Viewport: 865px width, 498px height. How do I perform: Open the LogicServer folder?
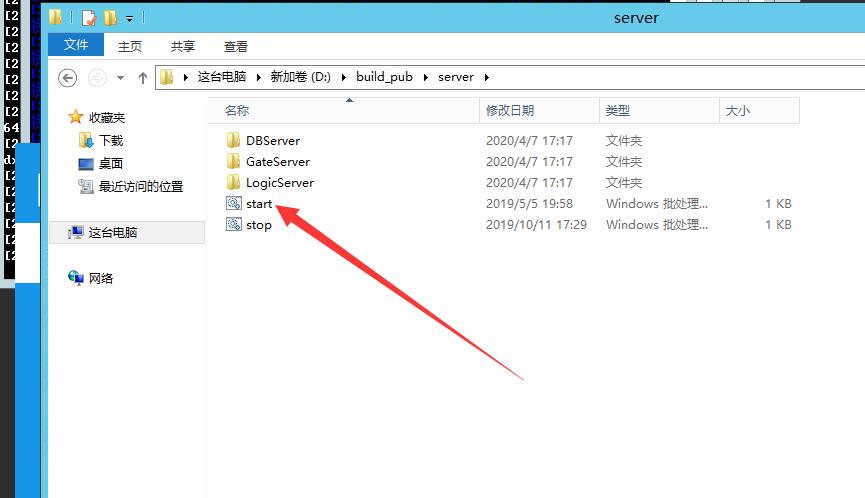[279, 183]
